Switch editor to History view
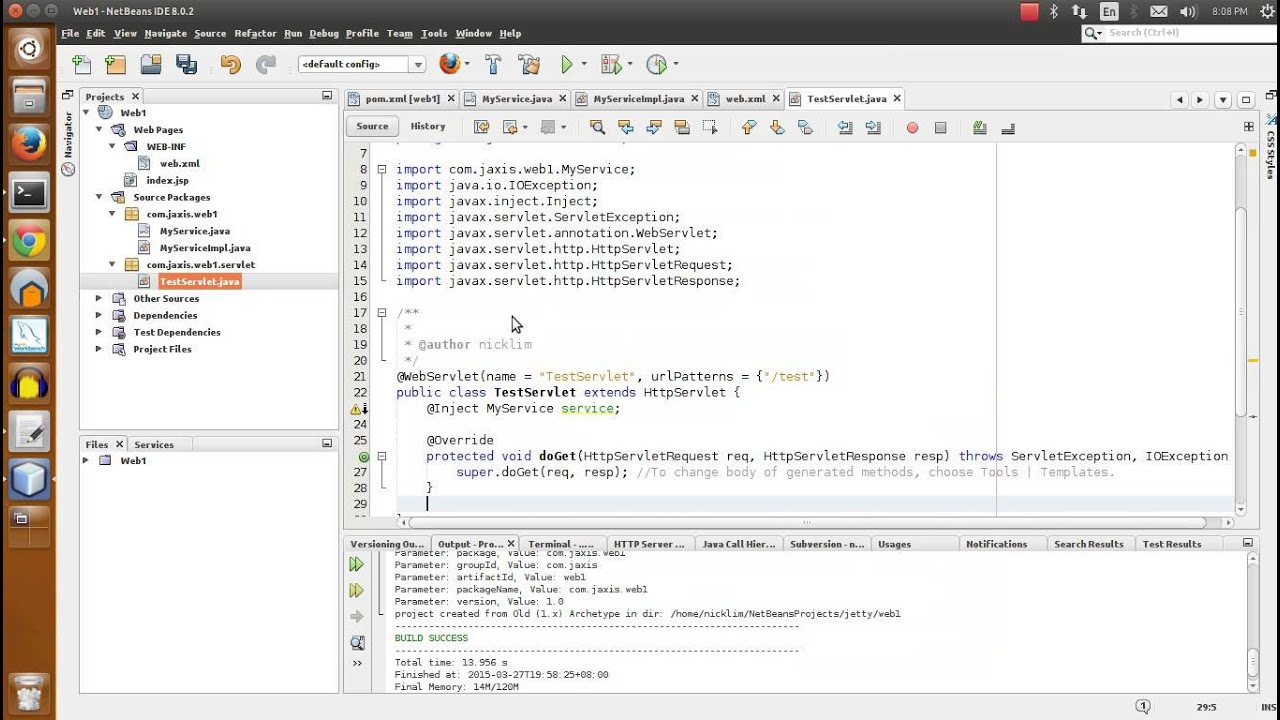This screenshot has width=1280, height=720. (x=427, y=127)
